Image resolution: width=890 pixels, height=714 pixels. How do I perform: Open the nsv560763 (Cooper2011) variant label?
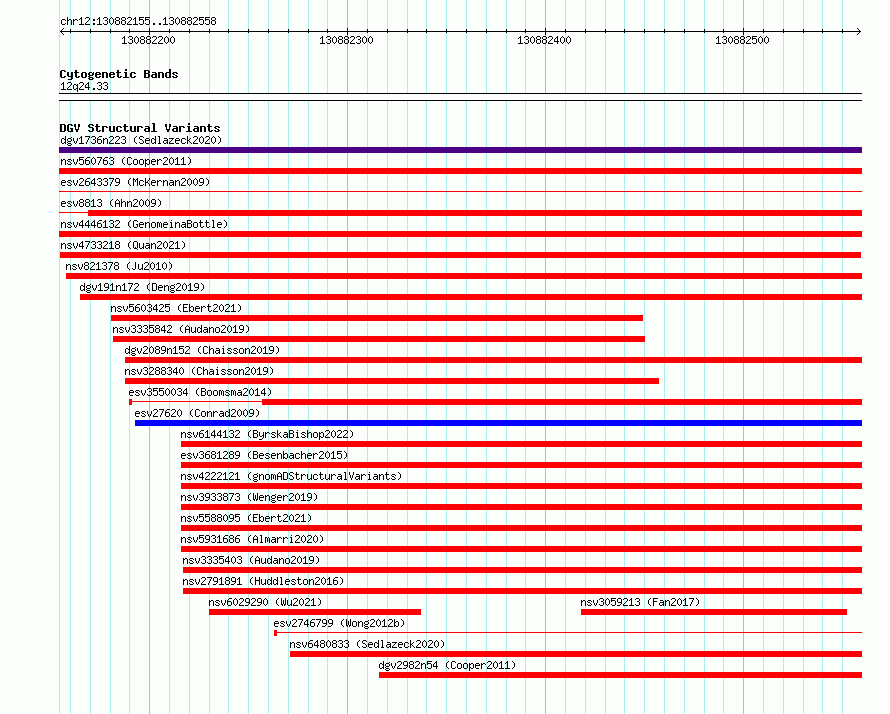tap(126, 161)
